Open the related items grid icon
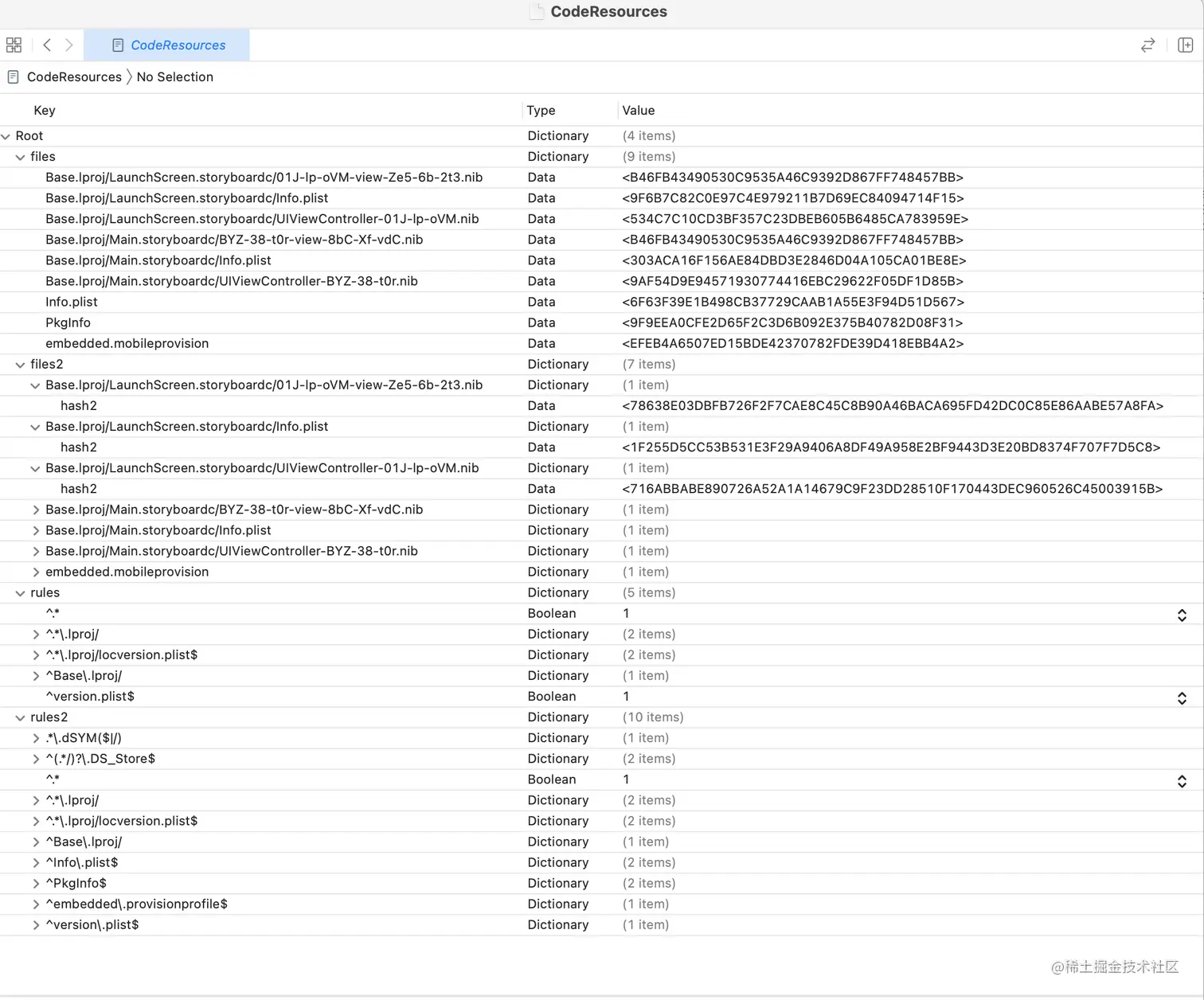The height and width of the screenshot is (1000, 1204). click(x=14, y=45)
